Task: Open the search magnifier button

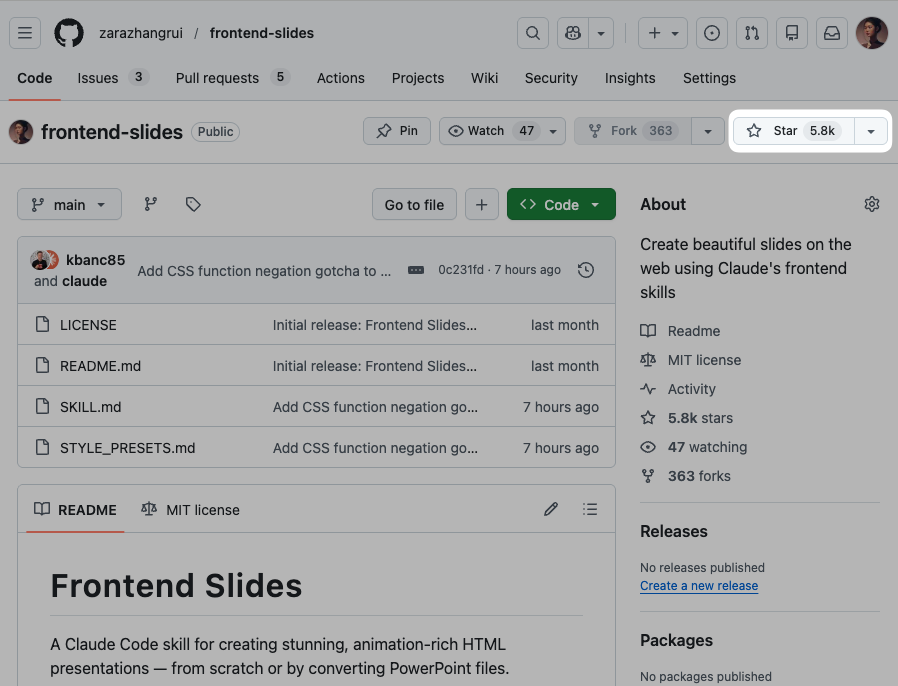Action: (x=533, y=33)
